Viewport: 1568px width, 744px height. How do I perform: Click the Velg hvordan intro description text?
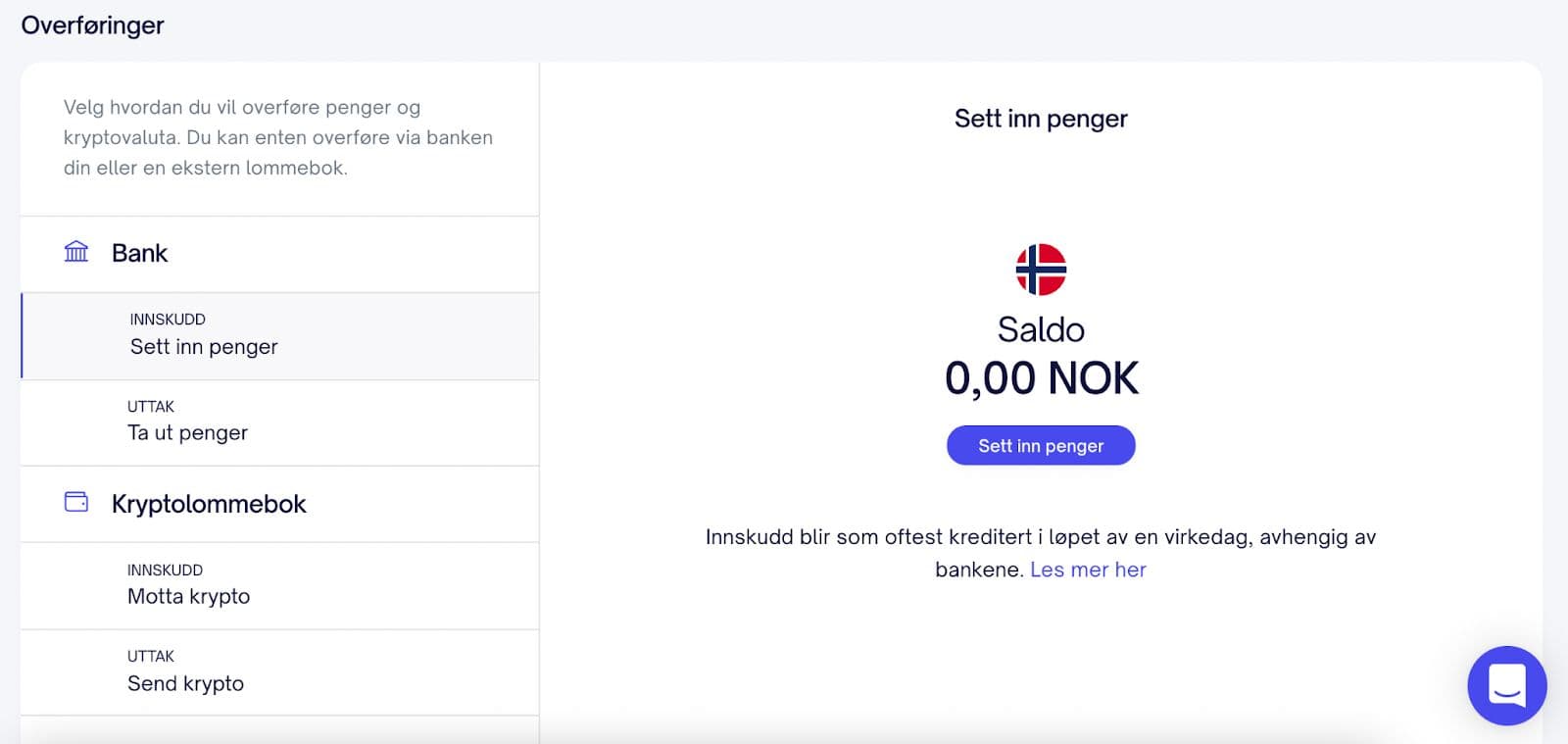pyautogui.click(x=278, y=137)
